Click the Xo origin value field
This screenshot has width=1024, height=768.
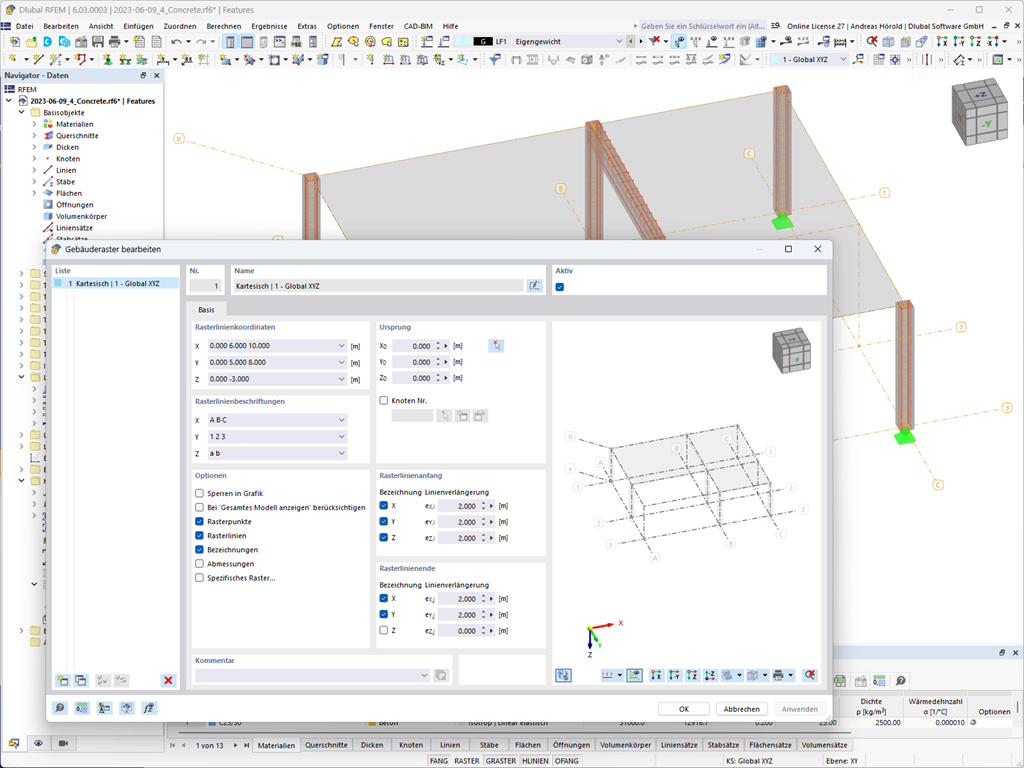click(x=413, y=345)
